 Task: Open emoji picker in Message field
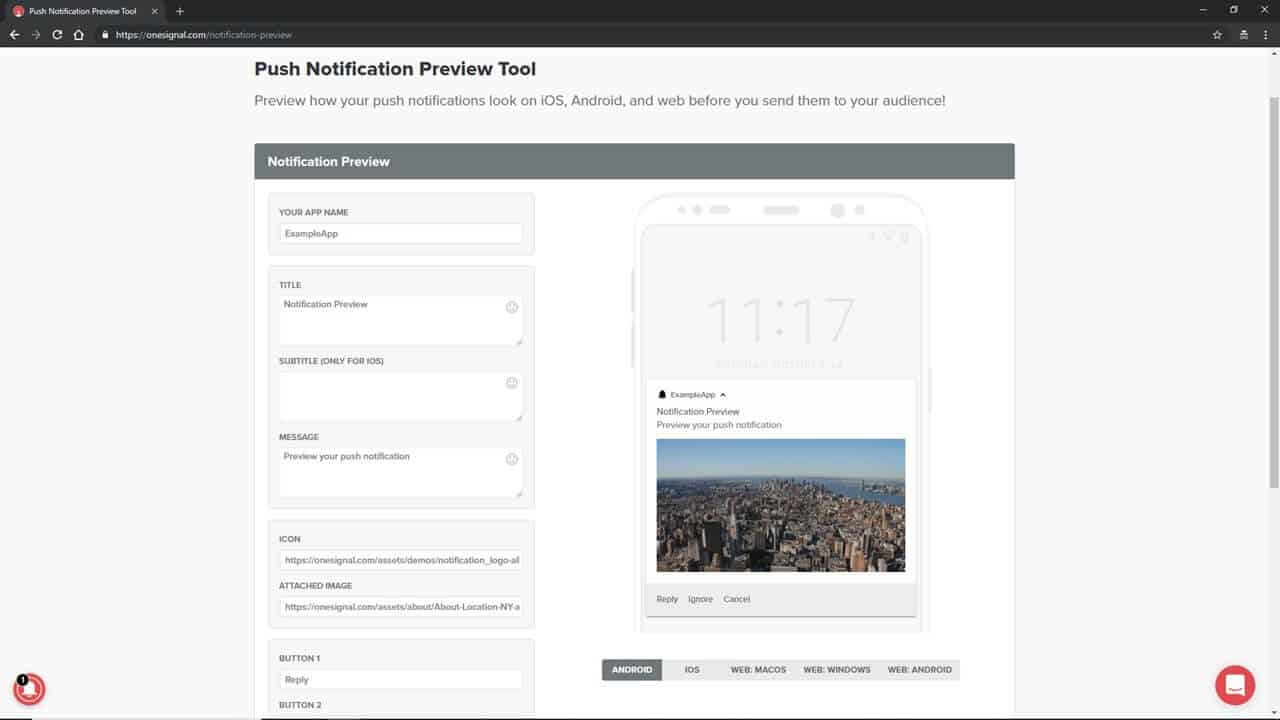tap(512, 459)
